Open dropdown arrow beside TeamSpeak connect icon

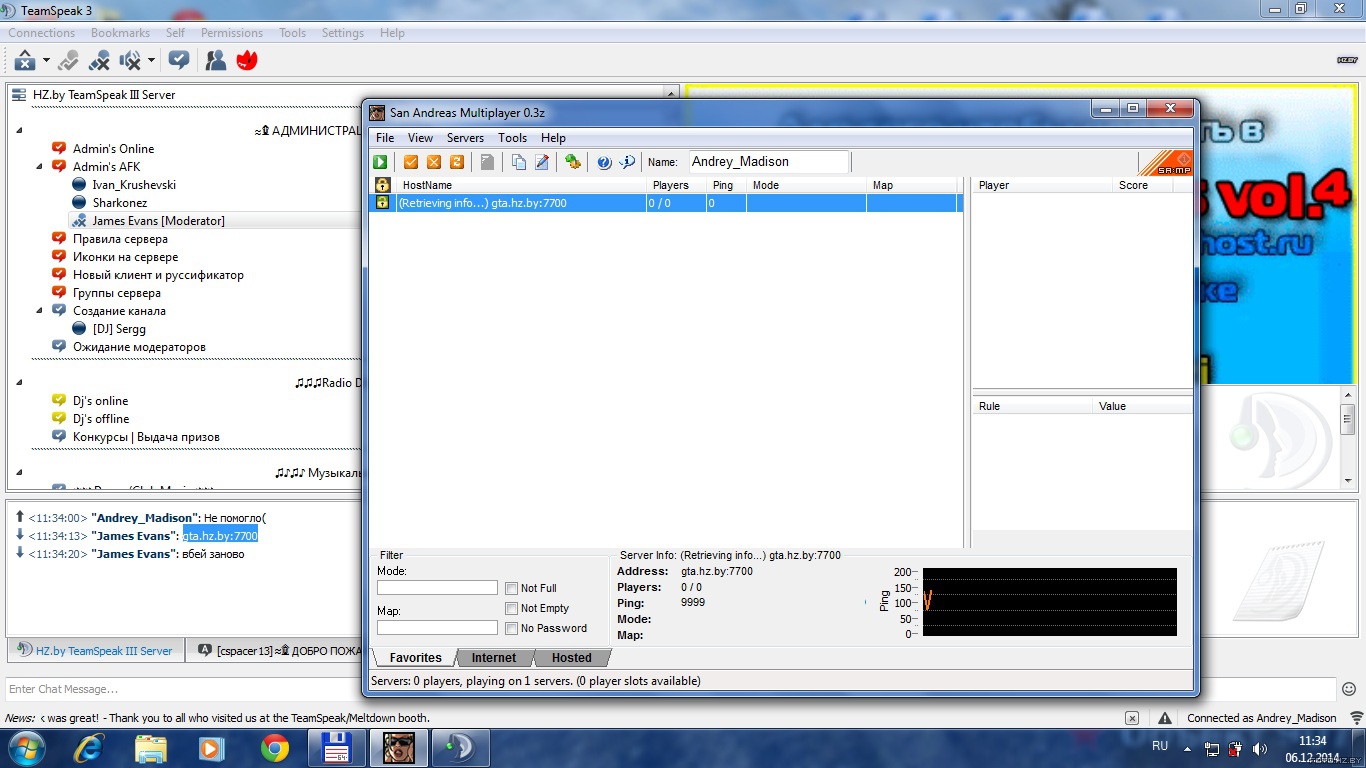coord(46,61)
